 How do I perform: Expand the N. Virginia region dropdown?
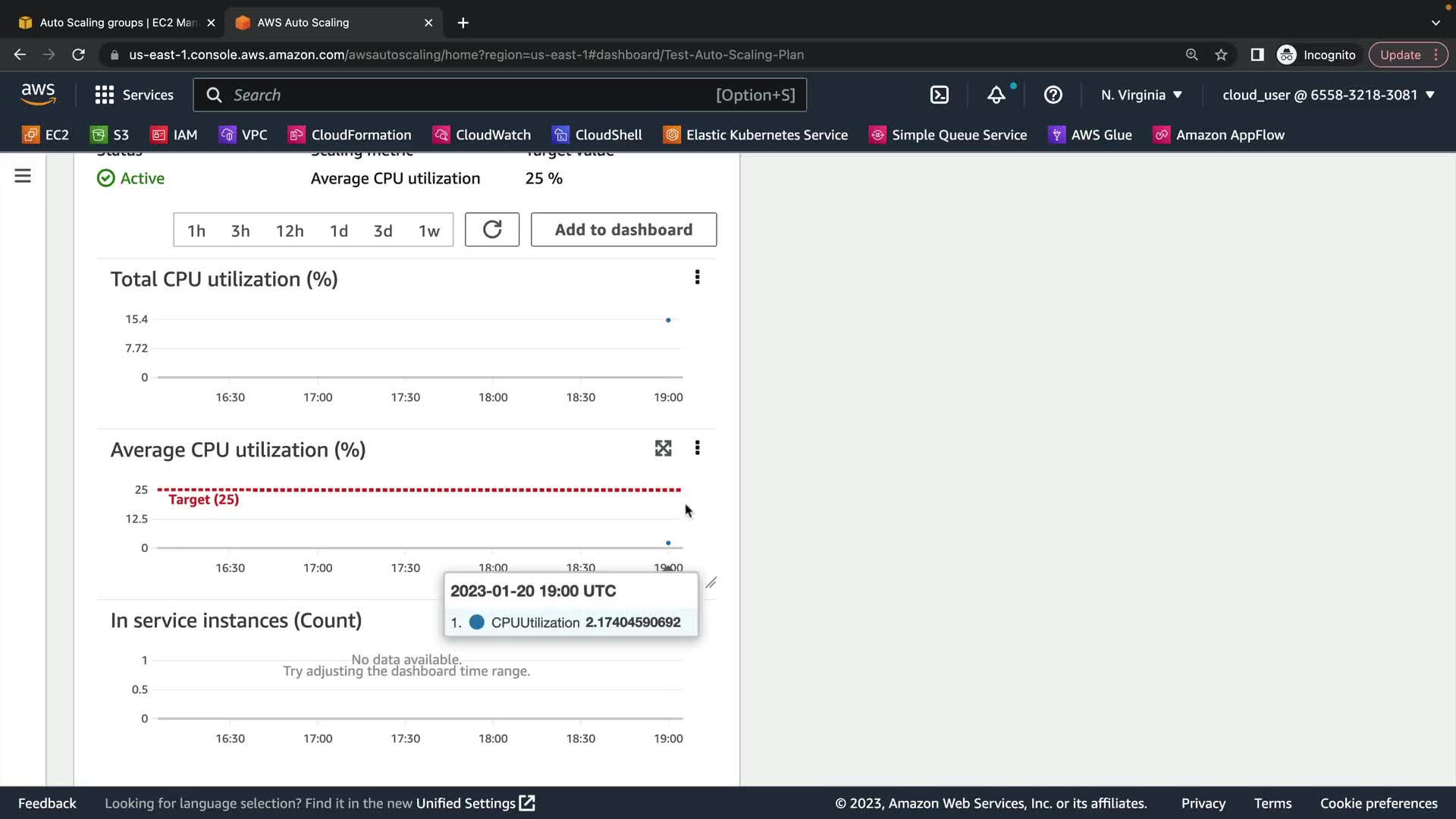tap(1141, 95)
